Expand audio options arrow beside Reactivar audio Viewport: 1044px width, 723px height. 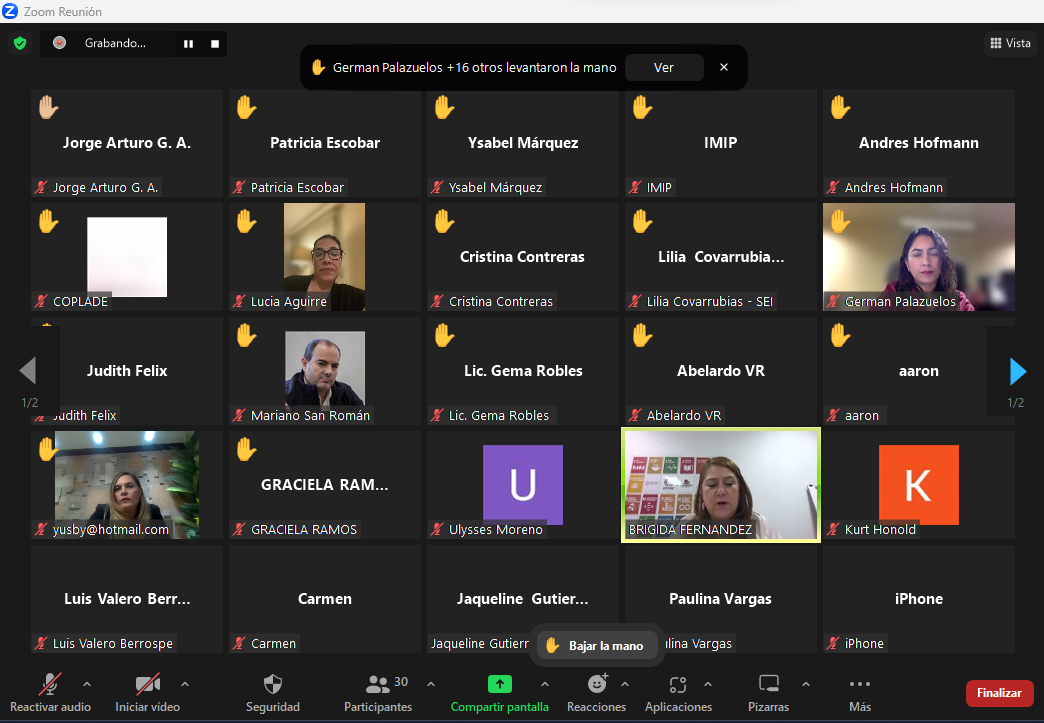point(86,684)
